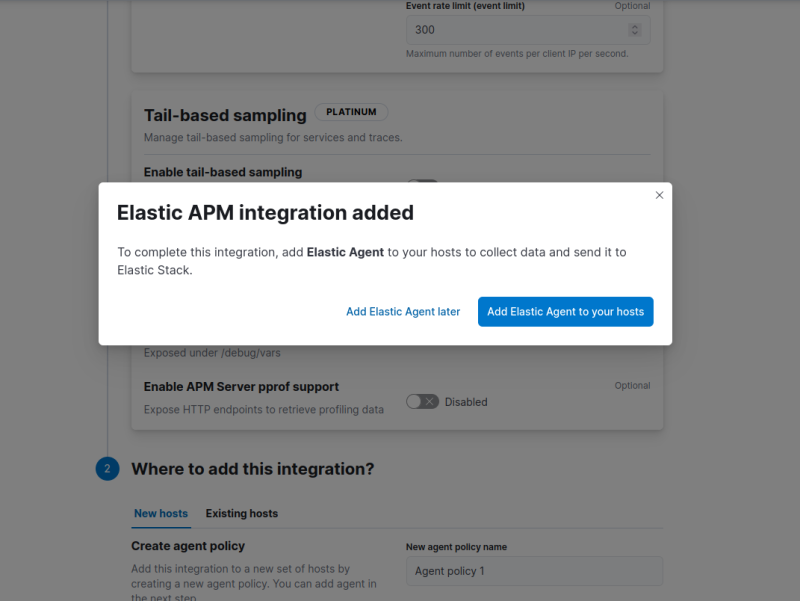Click the bold Elastic Agent text
This screenshot has height=601, width=800.
[345, 252]
